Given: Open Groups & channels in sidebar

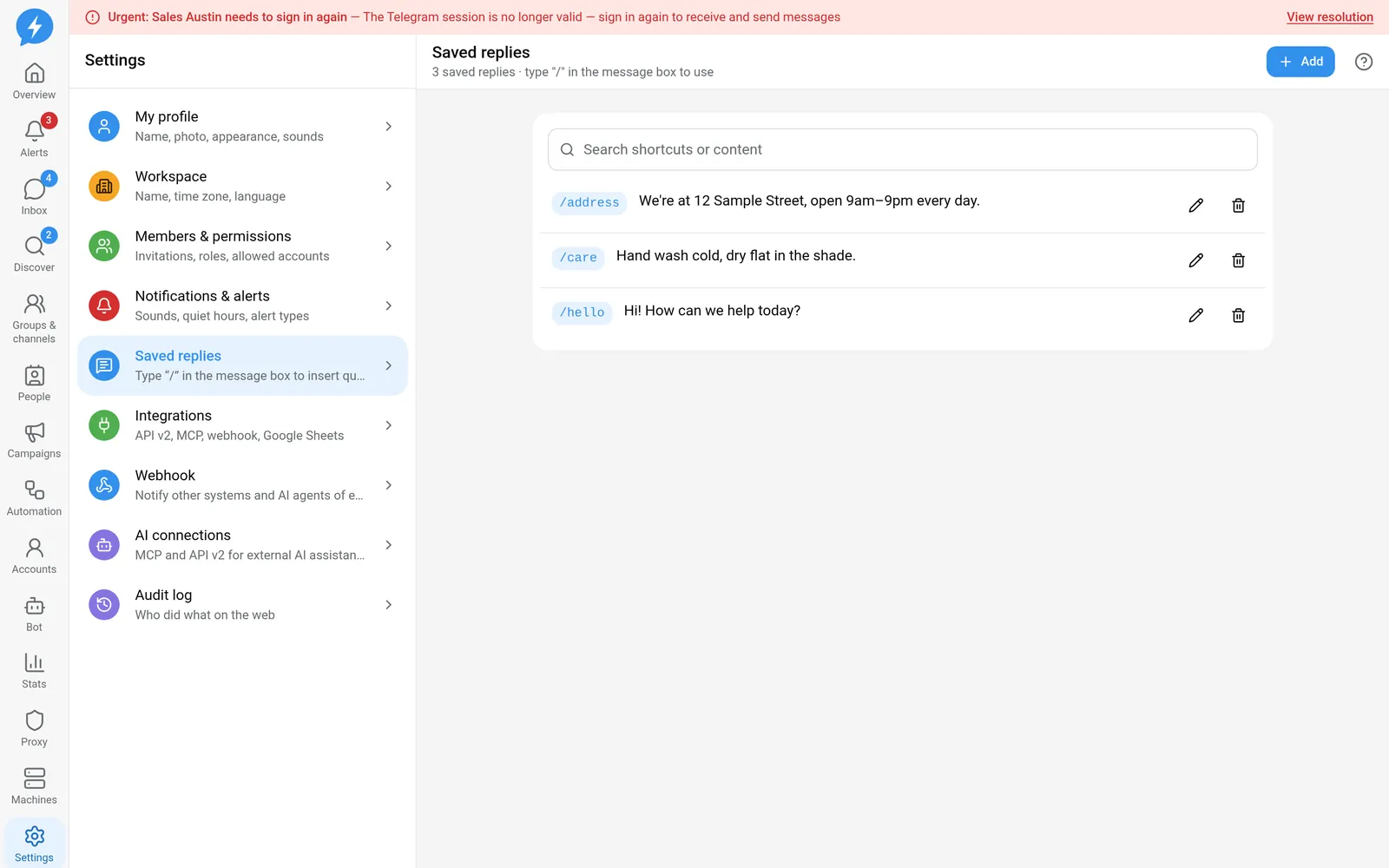Looking at the screenshot, I should click(34, 319).
